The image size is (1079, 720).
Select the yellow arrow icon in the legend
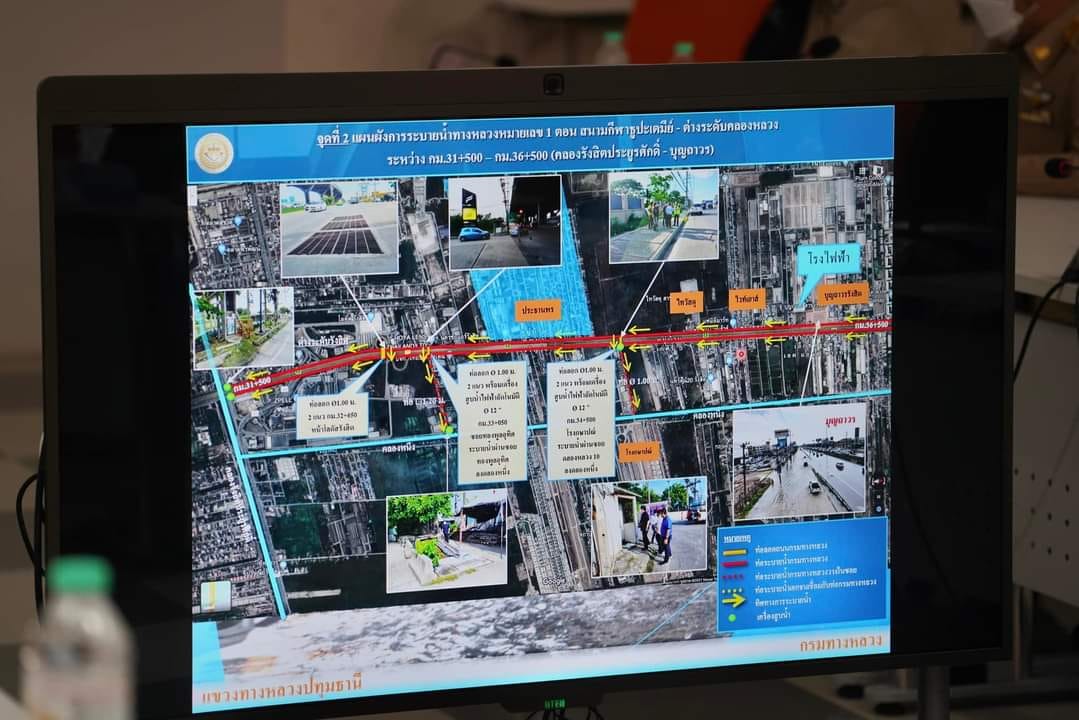click(735, 600)
